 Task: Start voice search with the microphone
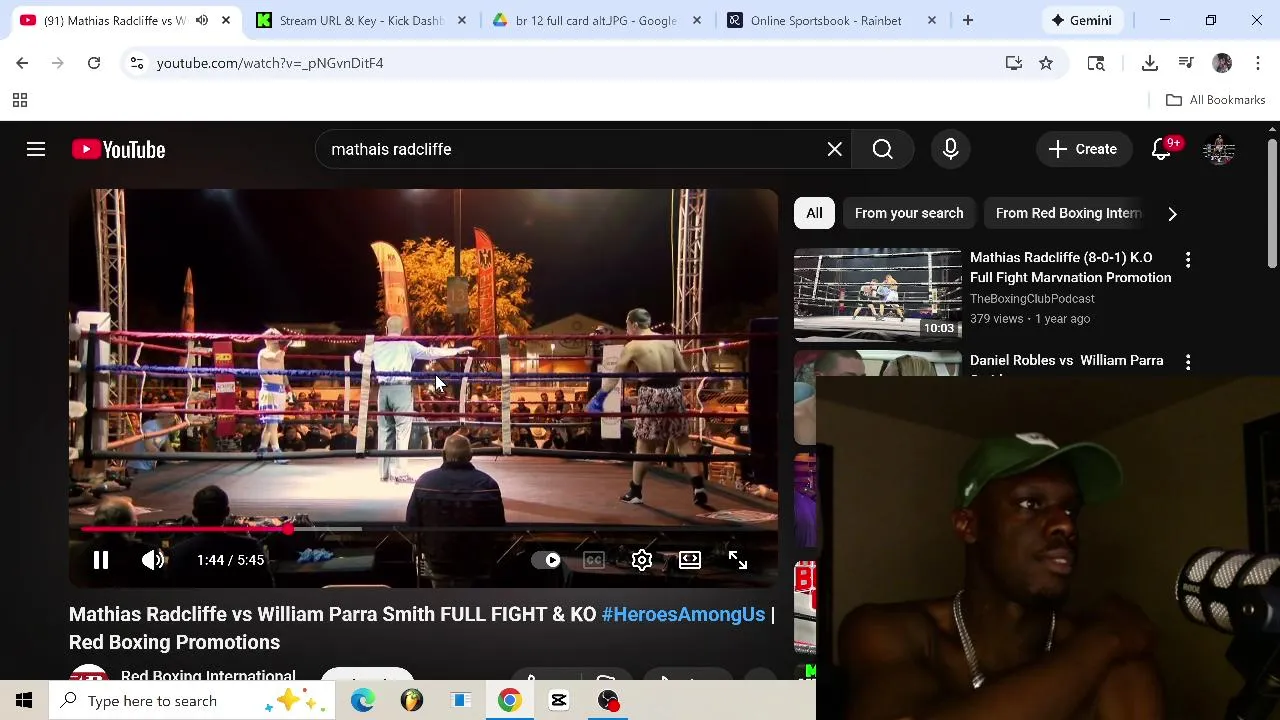point(950,149)
